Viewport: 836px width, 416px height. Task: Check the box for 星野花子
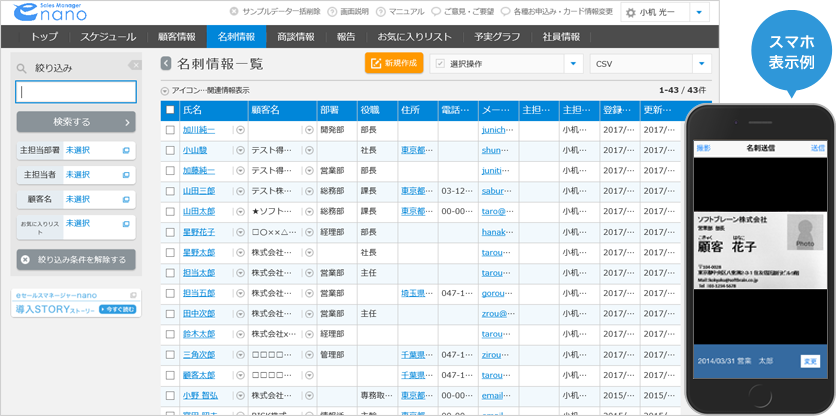click(x=170, y=232)
